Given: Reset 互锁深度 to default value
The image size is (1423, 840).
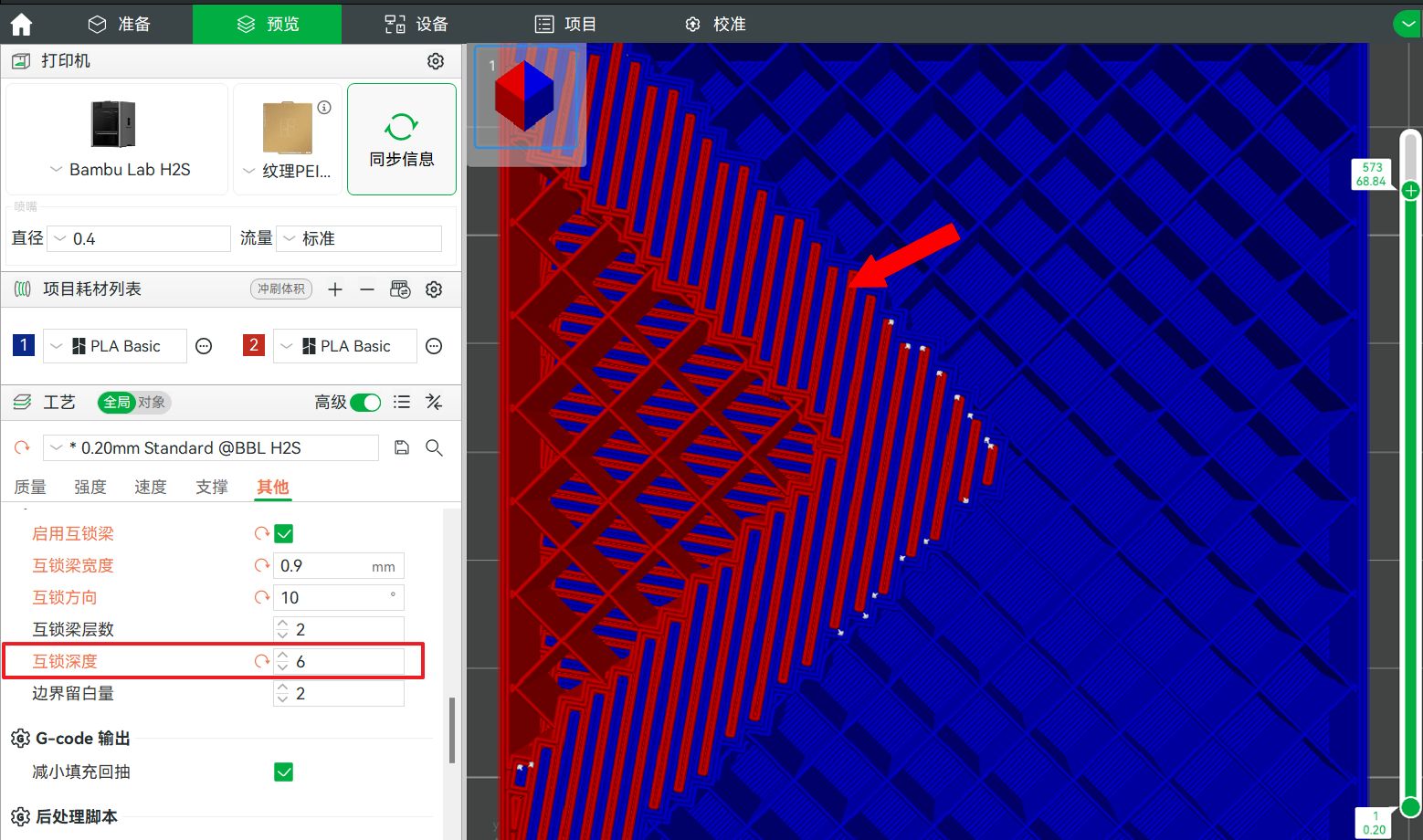Looking at the screenshot, I should [261, 662].
